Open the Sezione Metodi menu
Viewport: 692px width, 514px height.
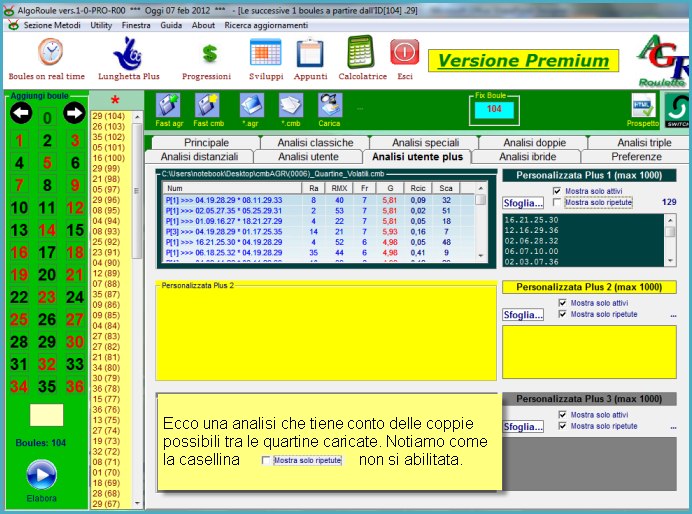(52, 25)
